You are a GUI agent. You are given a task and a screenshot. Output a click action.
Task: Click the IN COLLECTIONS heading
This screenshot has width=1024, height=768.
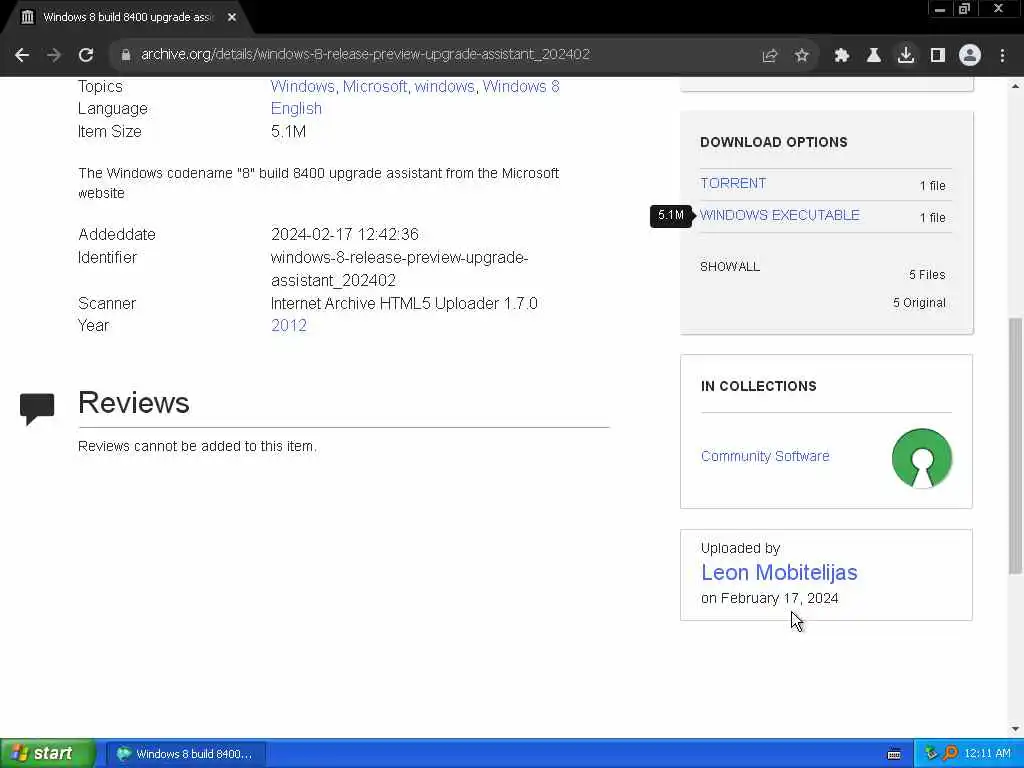coord(759,386)
